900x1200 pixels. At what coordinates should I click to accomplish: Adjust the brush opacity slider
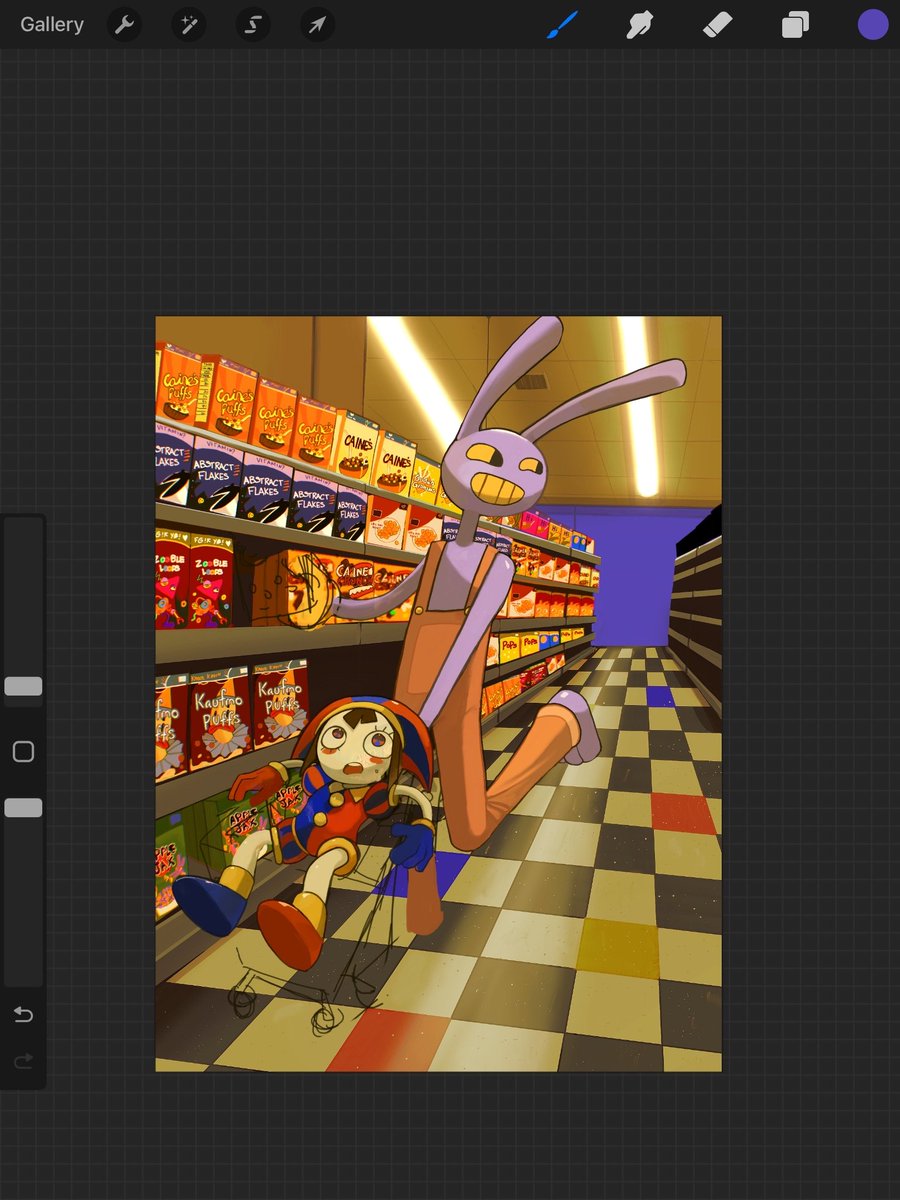[x=23, y=806]
